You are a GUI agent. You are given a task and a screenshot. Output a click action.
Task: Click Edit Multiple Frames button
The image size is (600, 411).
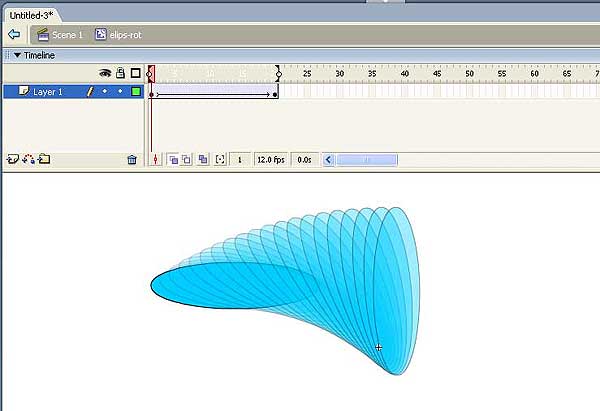203,159
